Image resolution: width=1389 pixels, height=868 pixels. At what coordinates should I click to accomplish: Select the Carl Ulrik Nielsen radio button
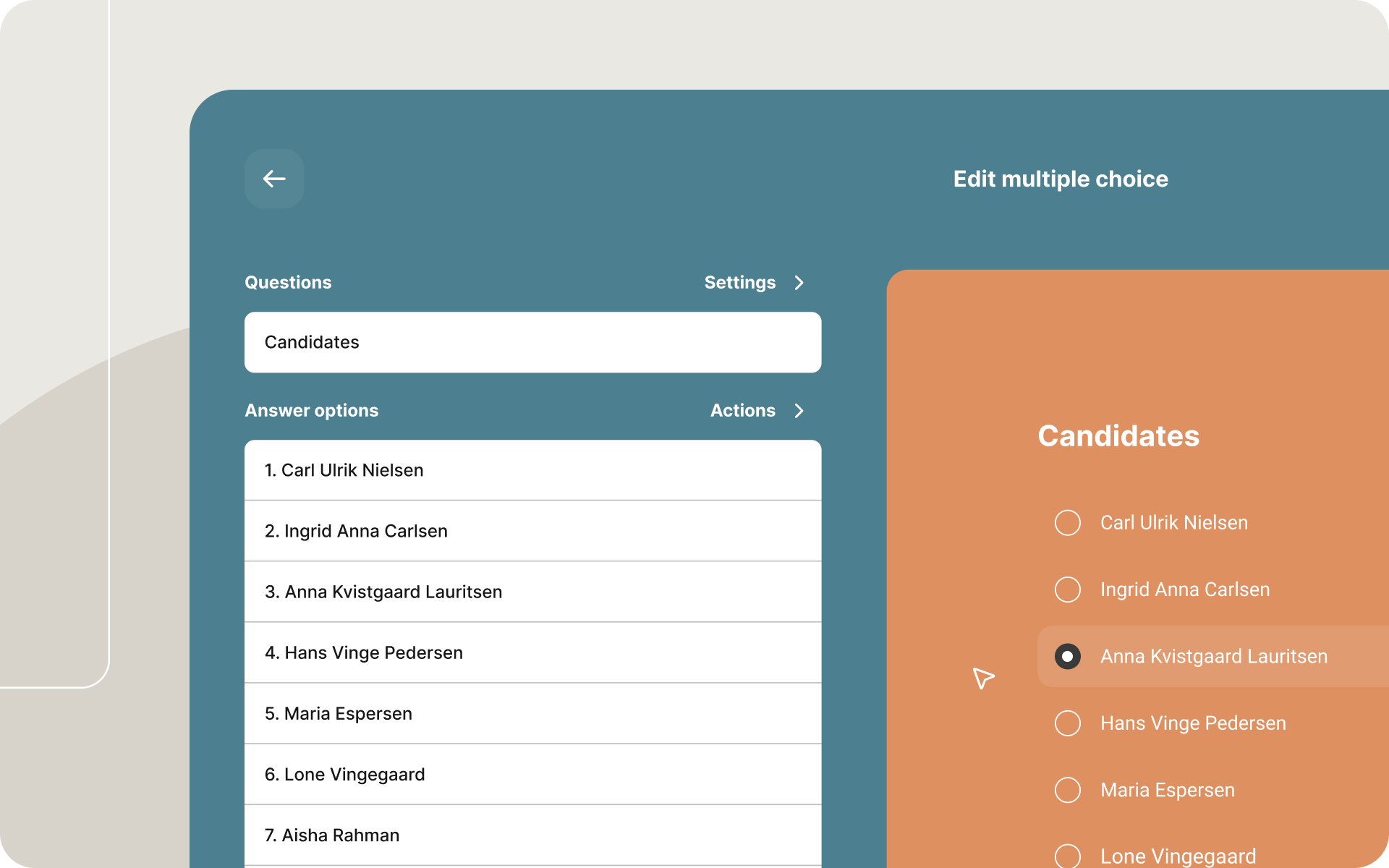click(1067, 522)
